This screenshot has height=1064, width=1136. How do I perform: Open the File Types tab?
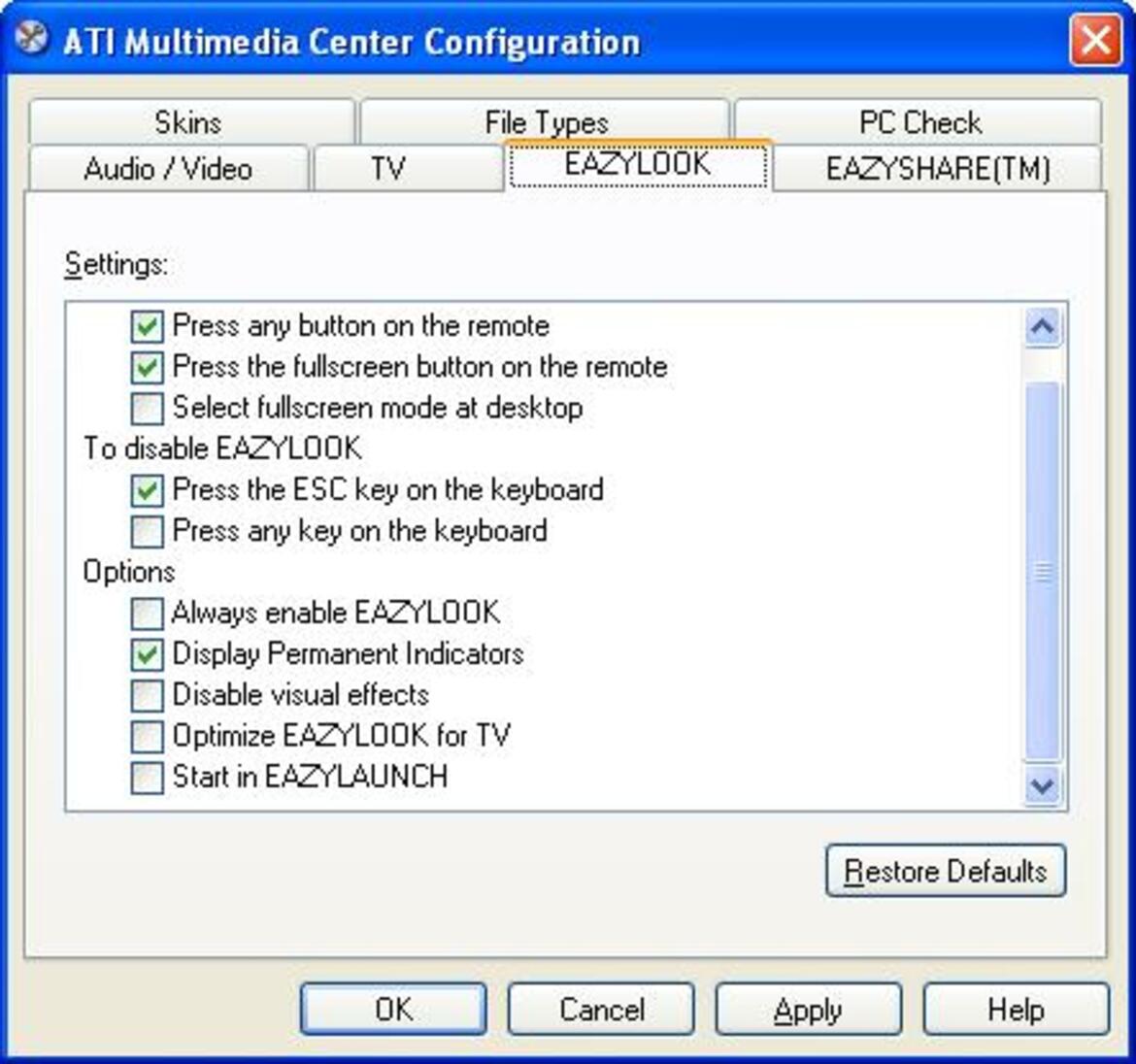(x=546, y=121)
